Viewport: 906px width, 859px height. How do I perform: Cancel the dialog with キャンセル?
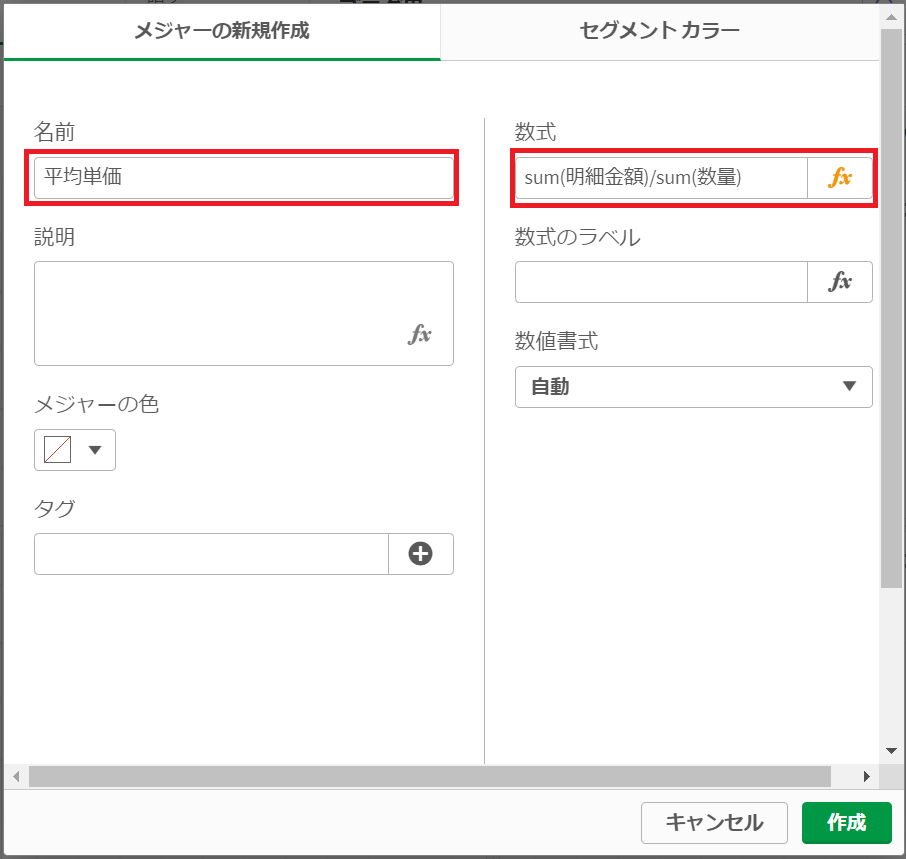tap(714, 823)
